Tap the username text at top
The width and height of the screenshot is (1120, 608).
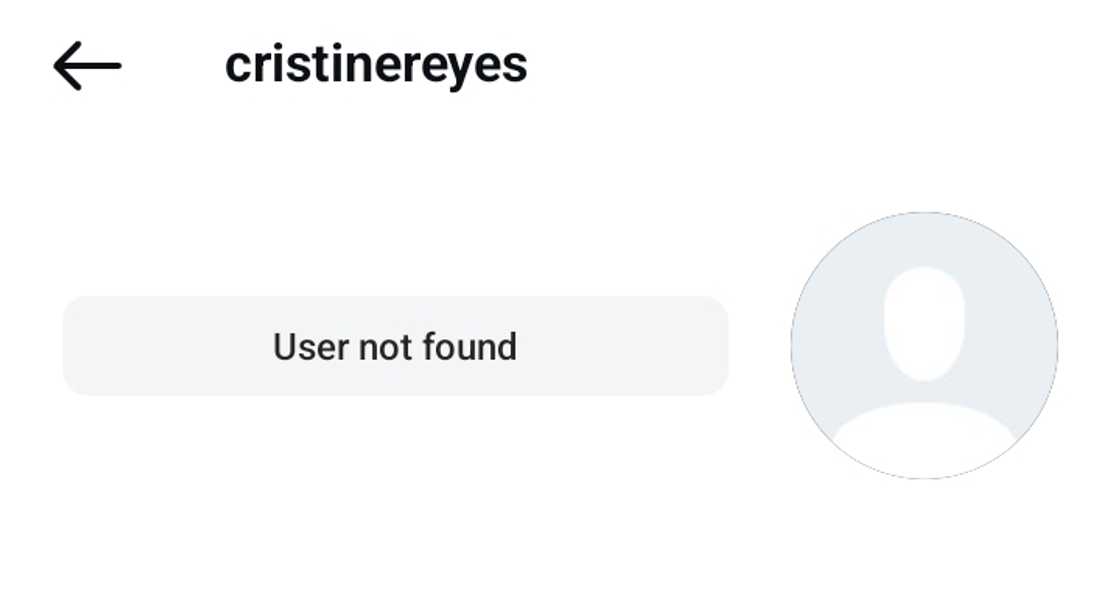tap(376, 66)
